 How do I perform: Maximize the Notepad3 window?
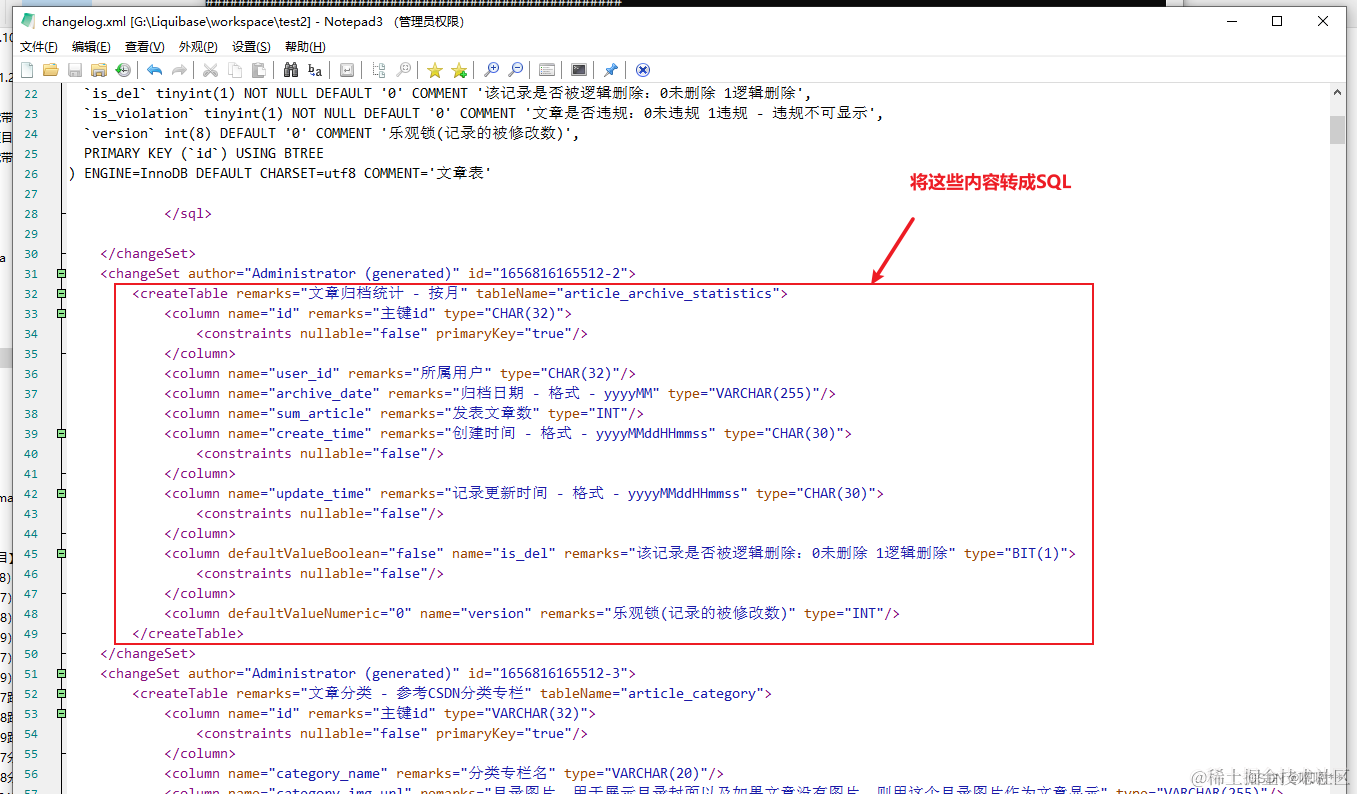[x=1277, y=21]
